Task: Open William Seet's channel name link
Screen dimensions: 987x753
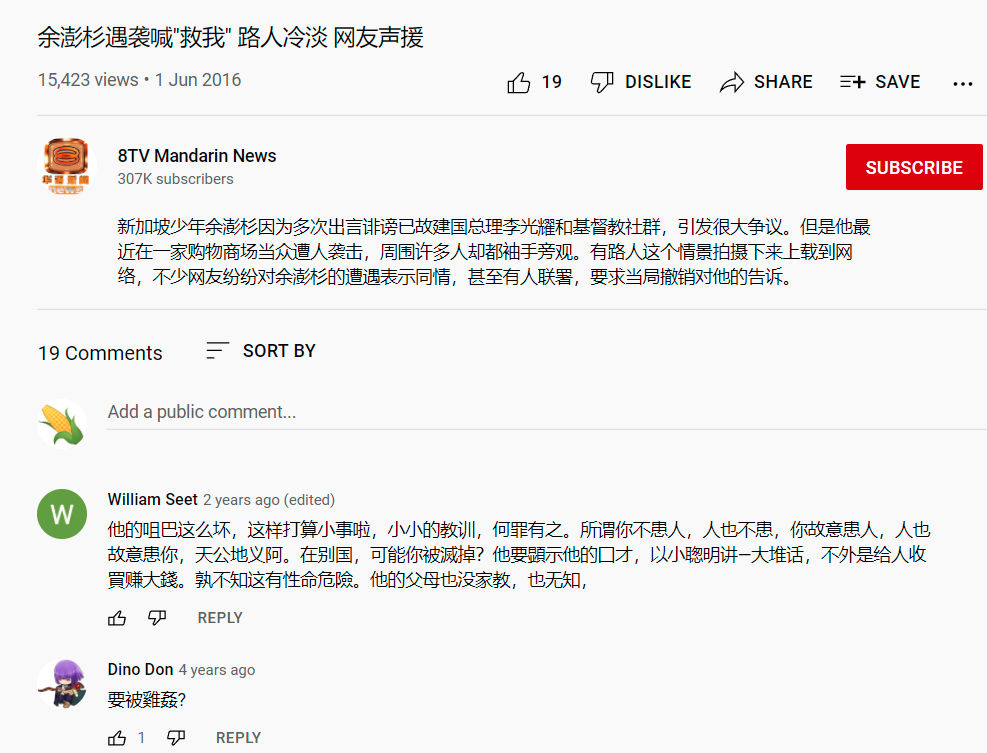Action: tap(152, 499)
